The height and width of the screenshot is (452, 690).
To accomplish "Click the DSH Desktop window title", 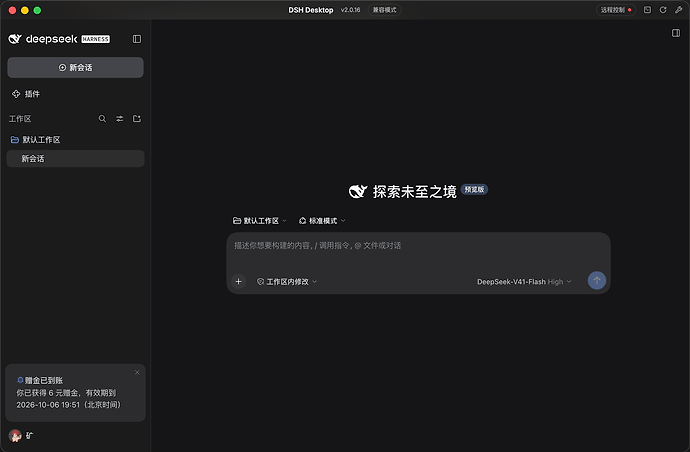I will pyautogui.click(x=311, y=10).
